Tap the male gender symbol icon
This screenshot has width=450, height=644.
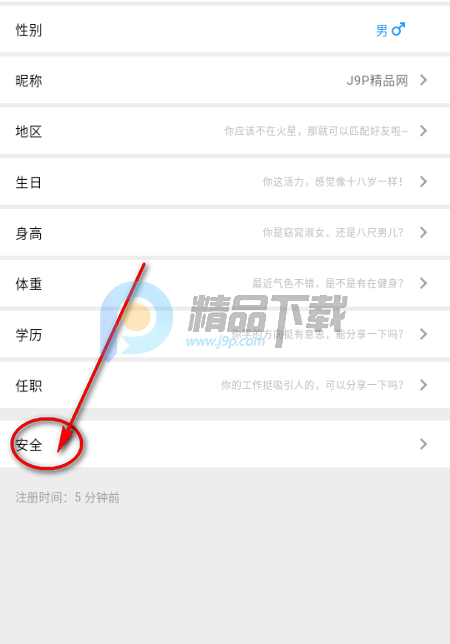click(x=398, y=30)
